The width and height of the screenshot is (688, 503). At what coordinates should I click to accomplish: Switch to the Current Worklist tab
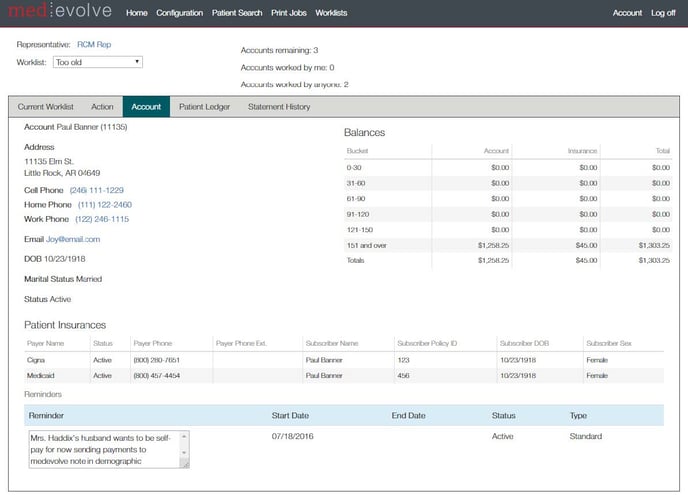pos(46,107)
